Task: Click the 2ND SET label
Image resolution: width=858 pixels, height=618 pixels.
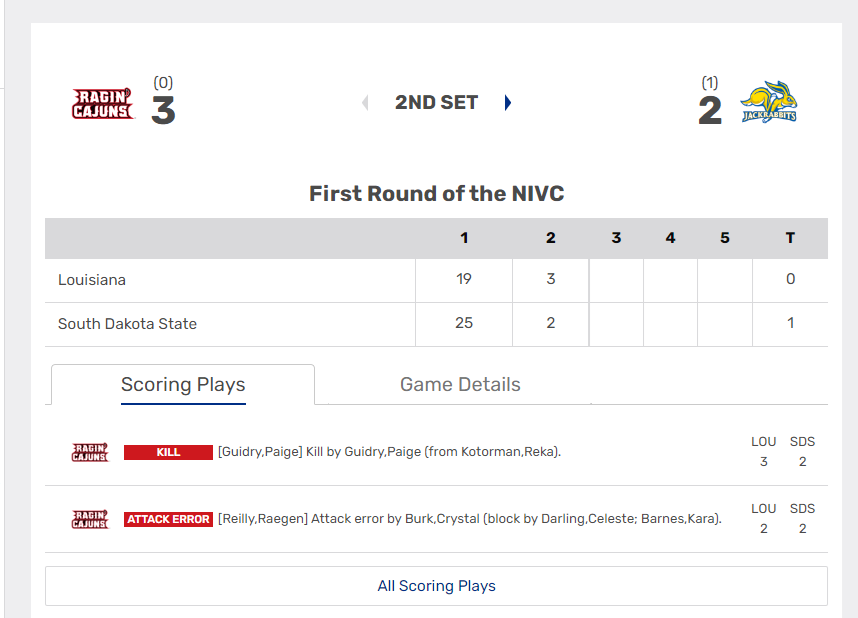Action: pos(436,102)
